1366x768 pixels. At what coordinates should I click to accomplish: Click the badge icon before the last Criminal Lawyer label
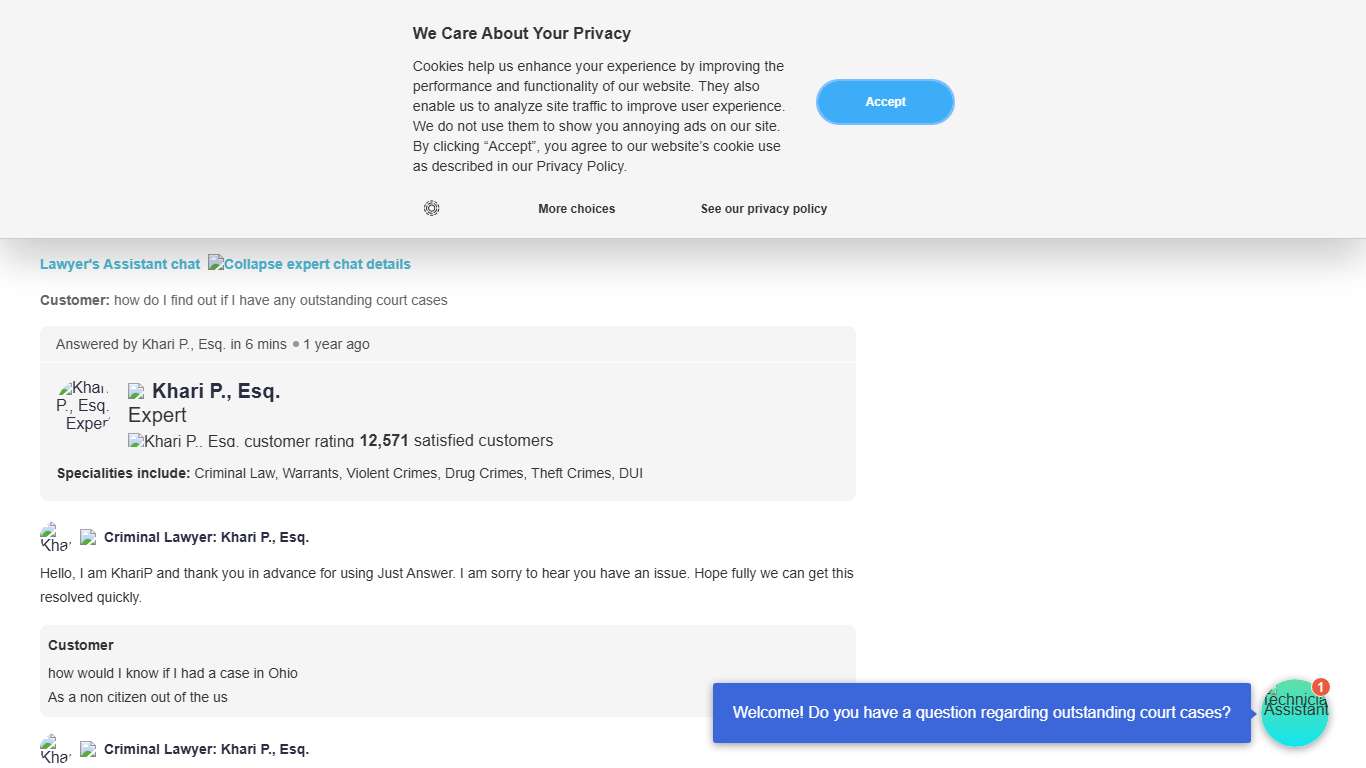coord(88,749)
